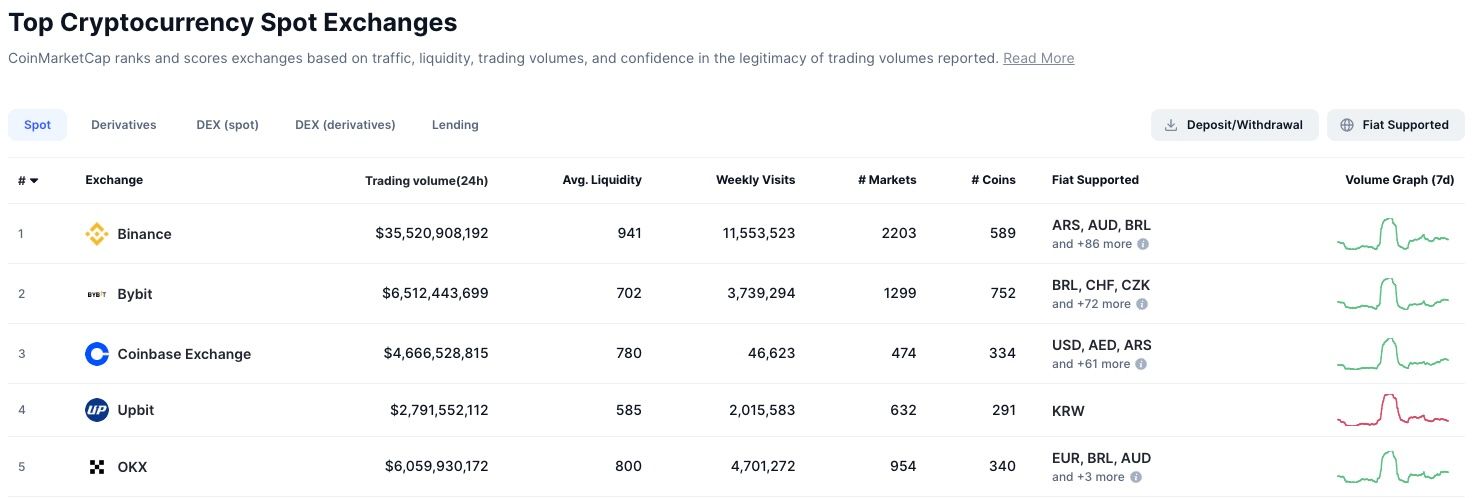
Task: Toggle the Fiat Supported button
Action: click(x=1395, y=125)
